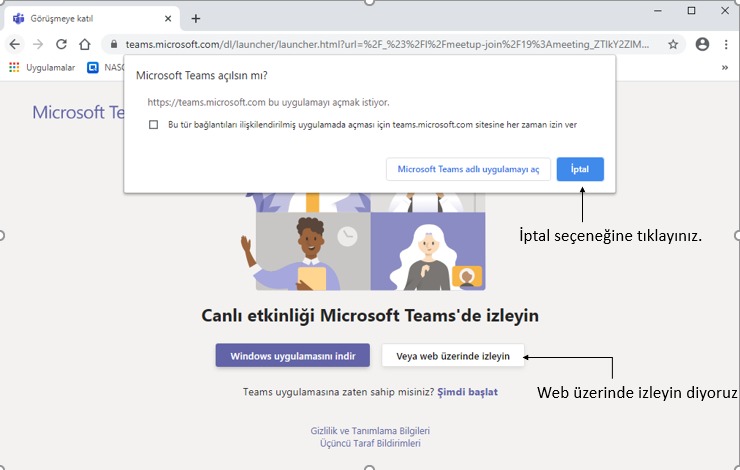Viewport: 740px width, 470px height.
Task: Click the İptal button in dialog
Action: 580,169
